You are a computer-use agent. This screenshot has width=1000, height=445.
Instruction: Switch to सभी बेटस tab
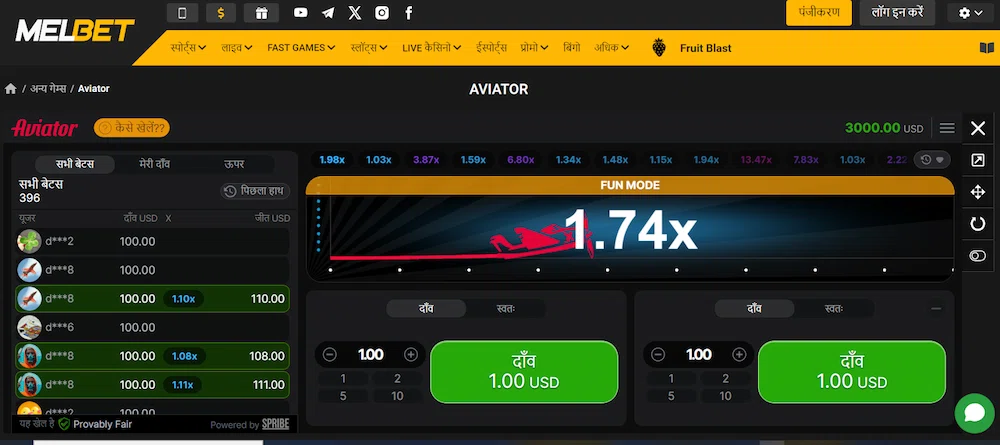pyautogui.click(x=75, y=164)
